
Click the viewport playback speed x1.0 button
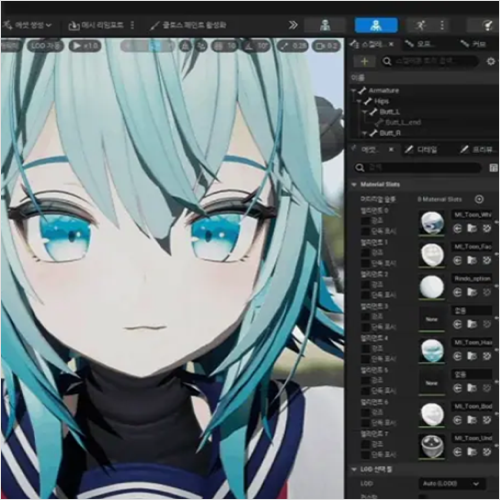pyautogui.click(x=85, y=46)
